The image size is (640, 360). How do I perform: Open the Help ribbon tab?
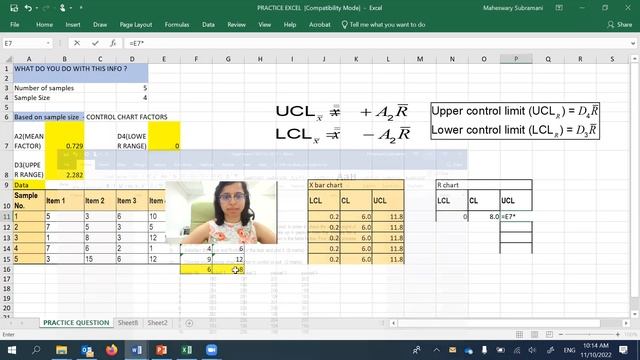point(290,24)
